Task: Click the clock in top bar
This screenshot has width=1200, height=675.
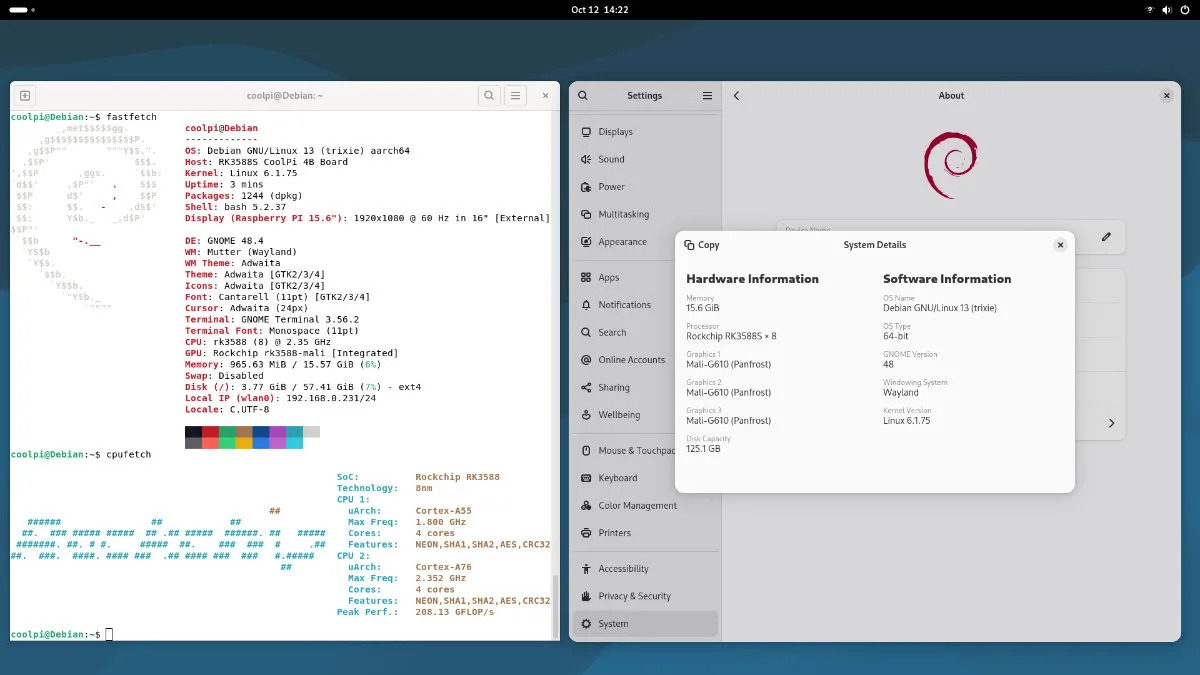Action: (x=599, y=9)
